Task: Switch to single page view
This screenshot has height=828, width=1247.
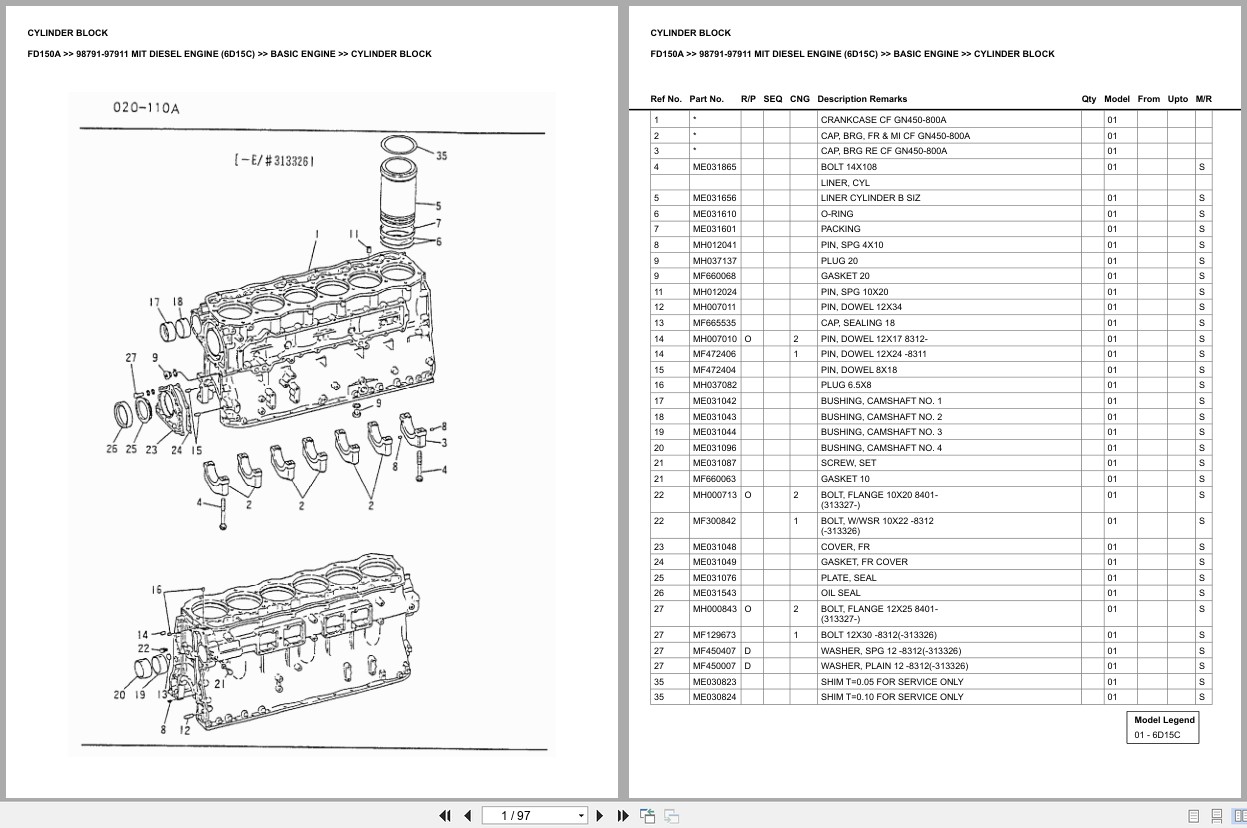Action: 1193,816
